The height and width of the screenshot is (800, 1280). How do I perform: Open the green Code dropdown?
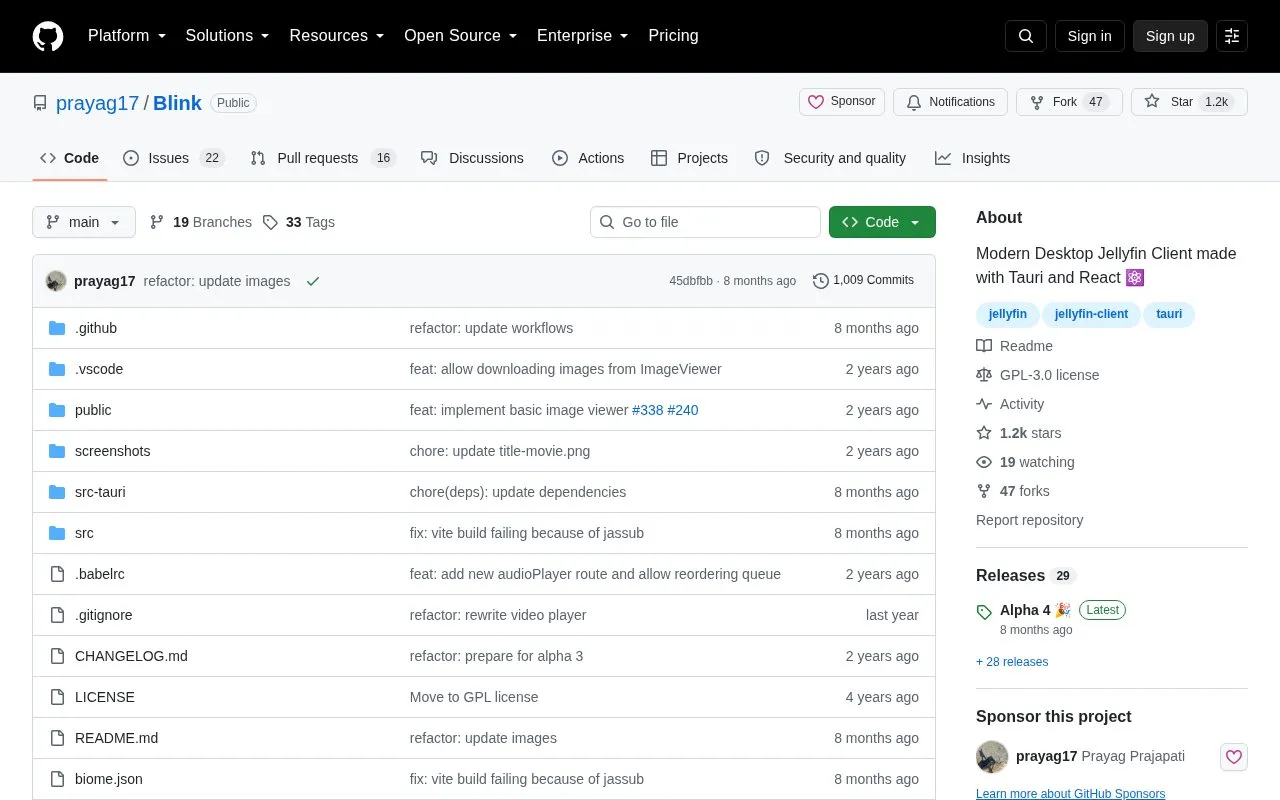tap(882, 222)
